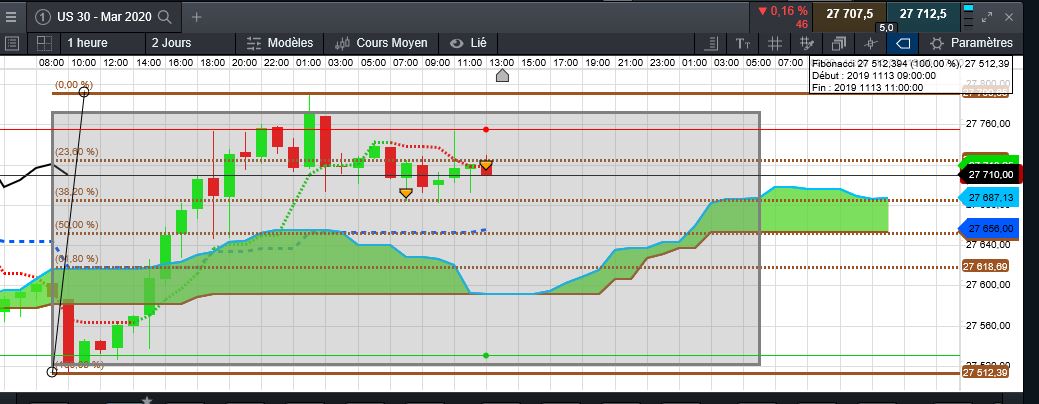The image size is (1039, 404).
Task: Open the chart layout grid icon
Action: point(42,43)
